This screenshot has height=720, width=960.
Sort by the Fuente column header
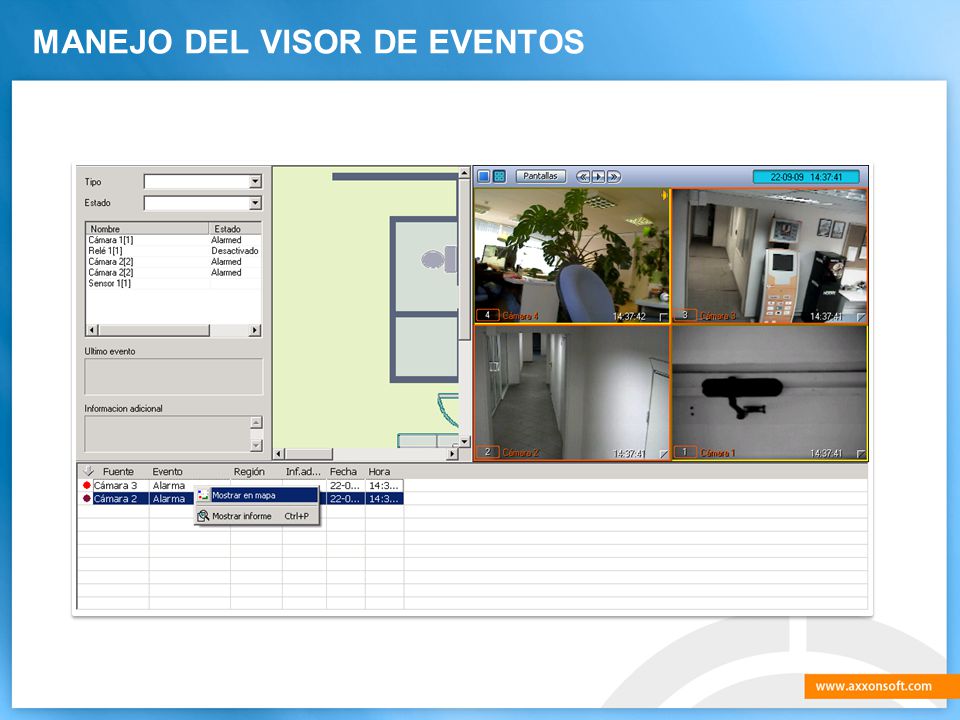point(118,471)
